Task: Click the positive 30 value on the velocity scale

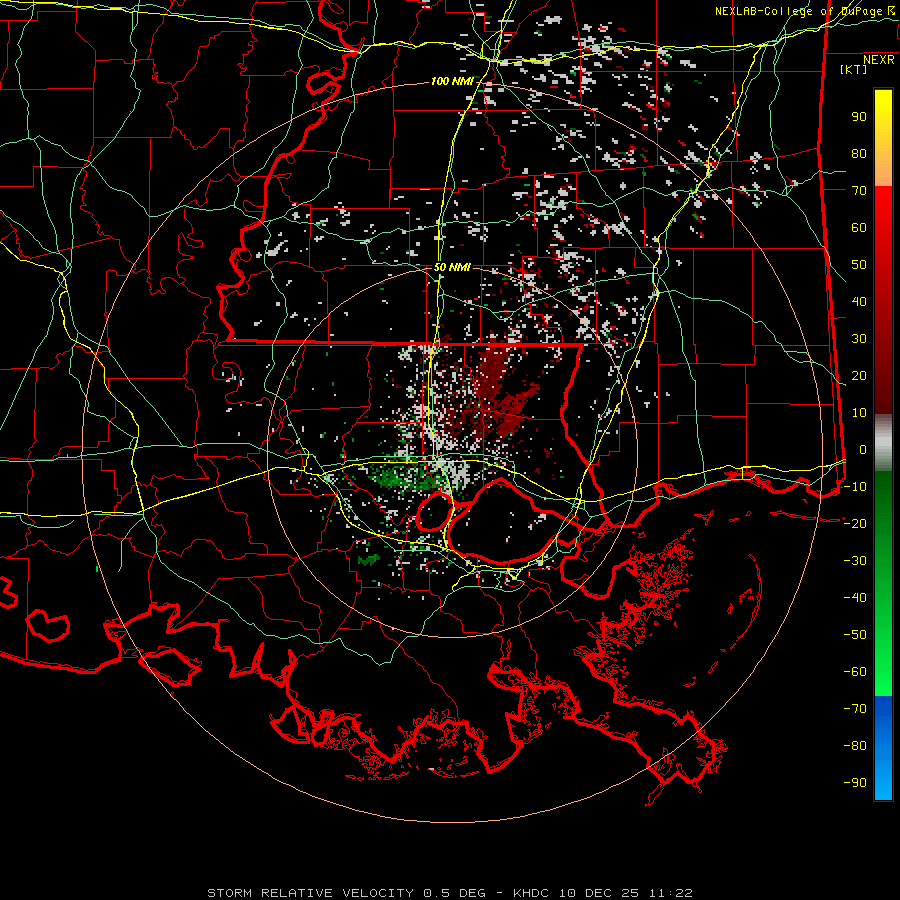Action: click(859, 339)
